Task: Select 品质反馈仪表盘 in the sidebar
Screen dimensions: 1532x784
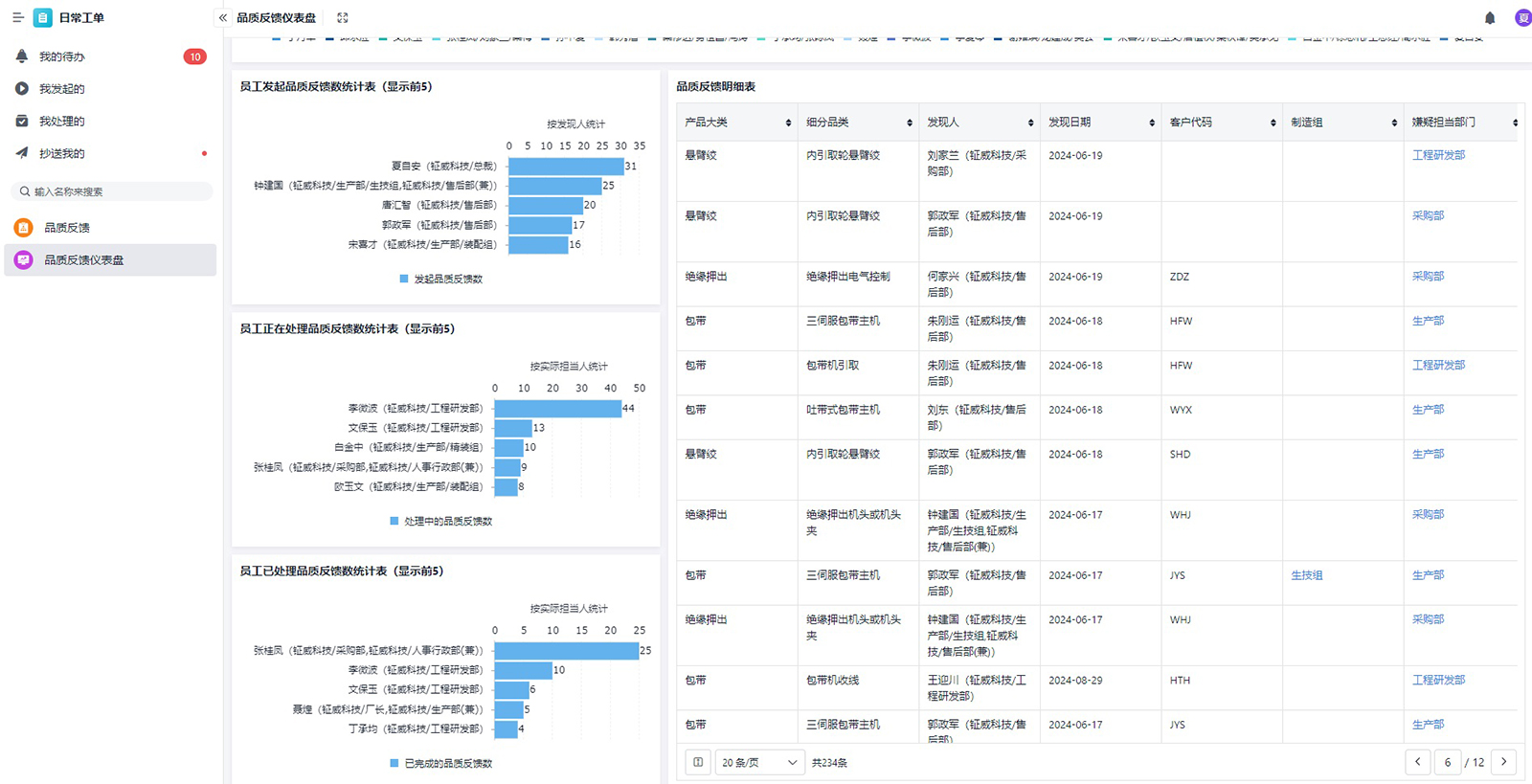Action: [84, 260]
